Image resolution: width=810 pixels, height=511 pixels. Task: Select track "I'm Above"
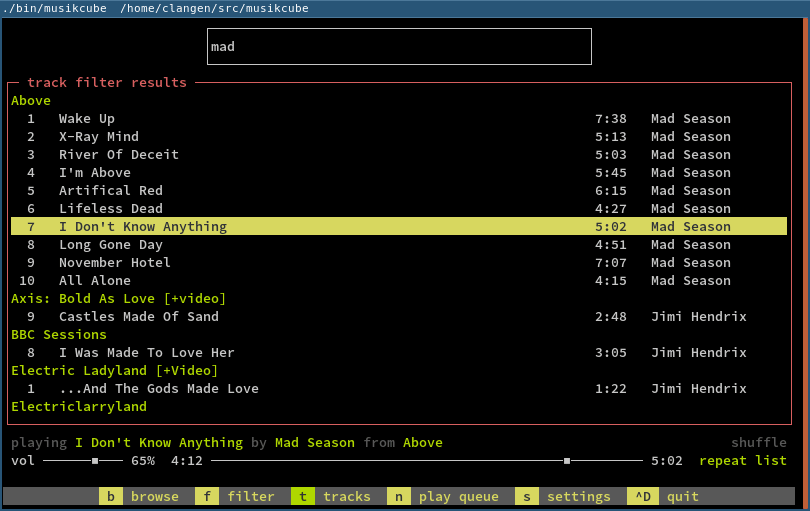[x=399, y=173]
